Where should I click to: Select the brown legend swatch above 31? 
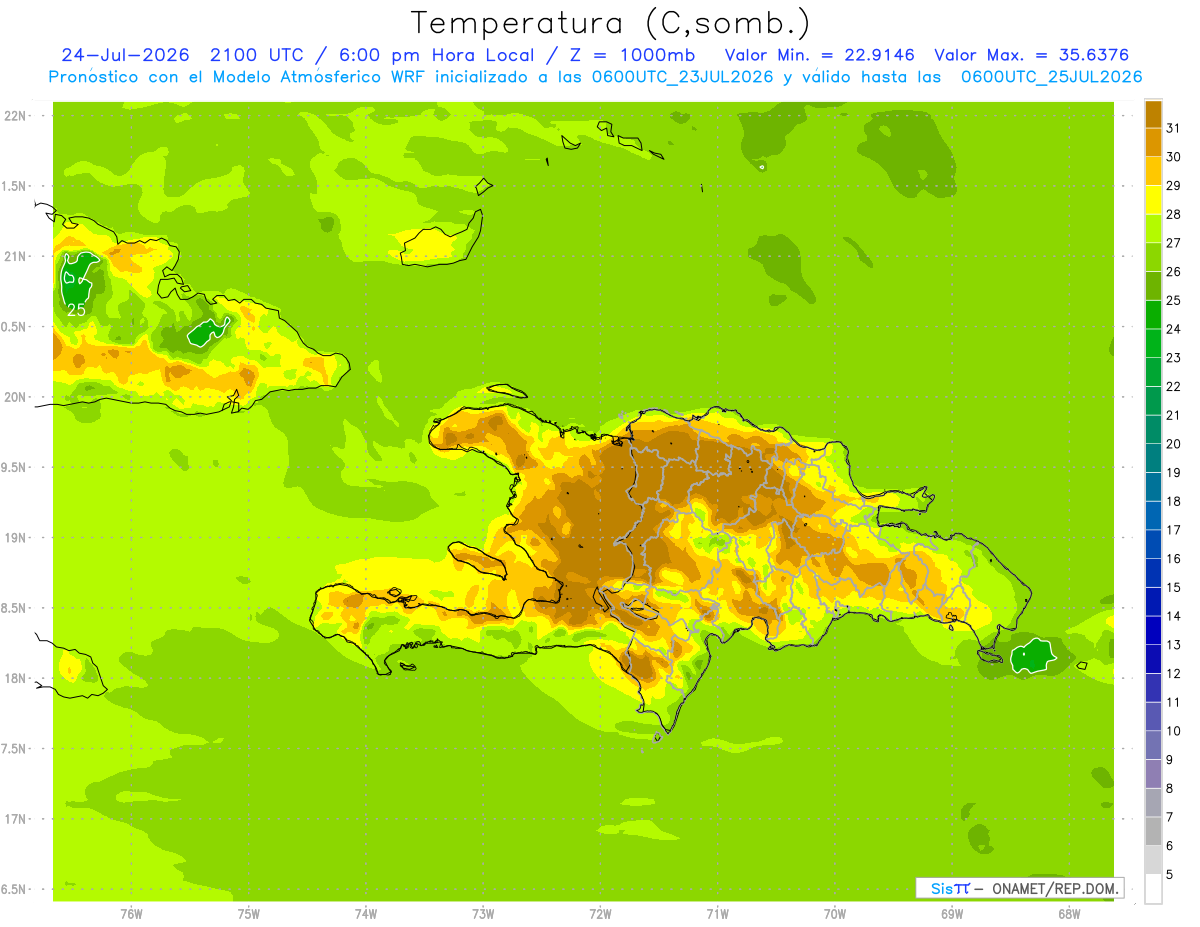[1153, 113]
